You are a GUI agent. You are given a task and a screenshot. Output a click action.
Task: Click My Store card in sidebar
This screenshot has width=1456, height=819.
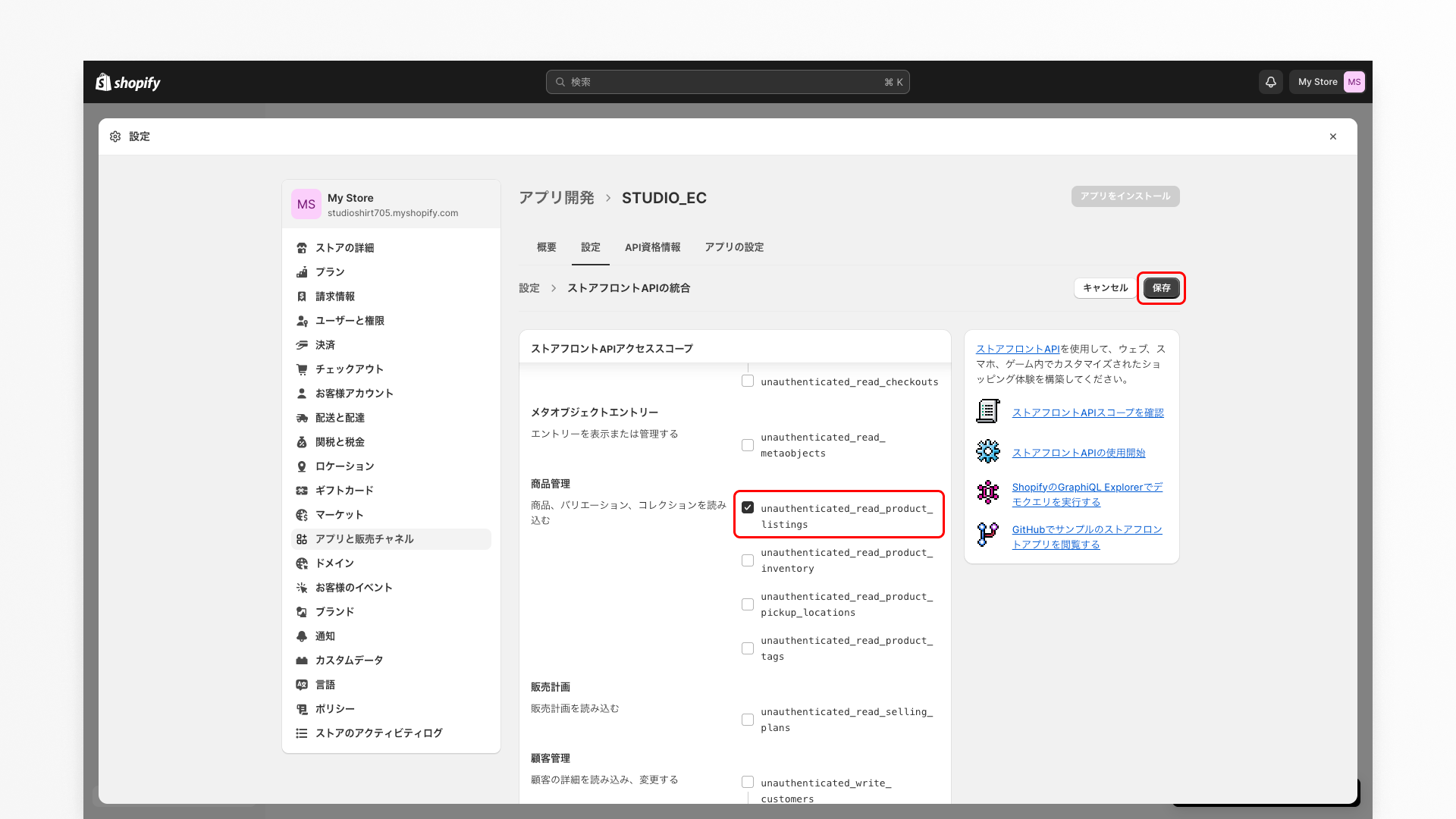click(x=391, y=204)
